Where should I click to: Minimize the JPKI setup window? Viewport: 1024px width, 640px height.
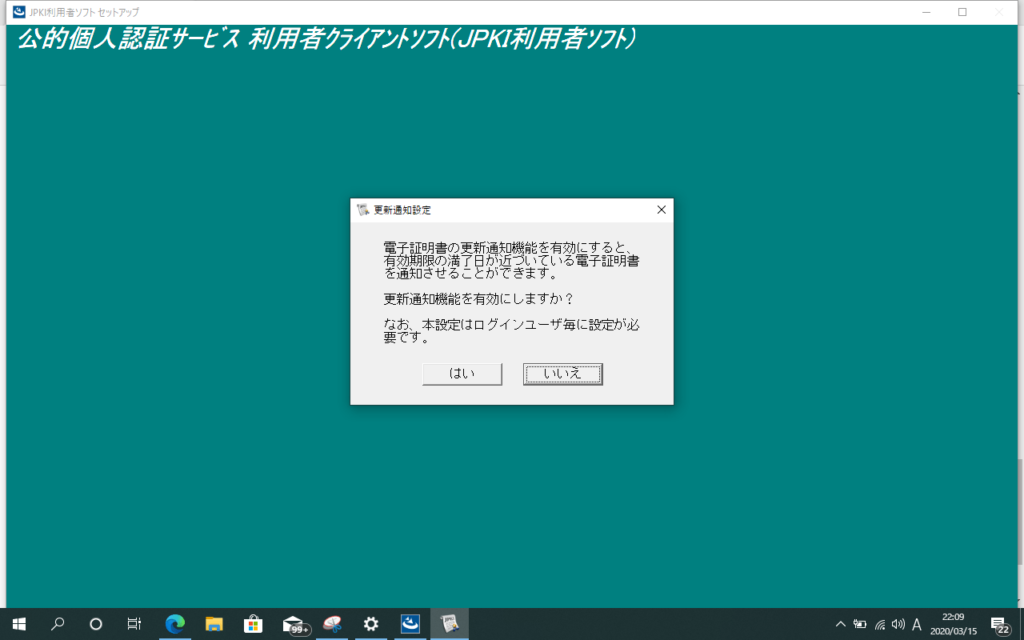click(x=926, y=12)
